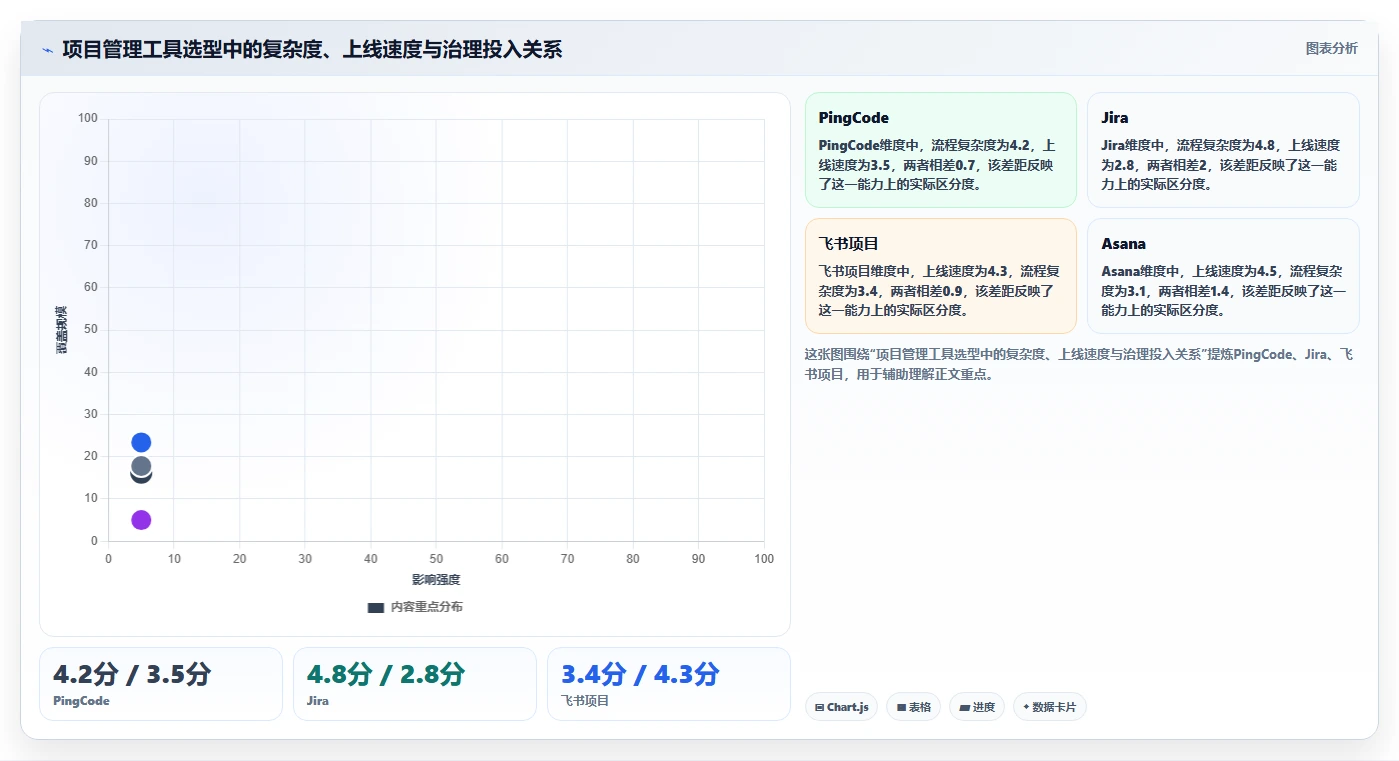Viewport: 1399px width, 761px height.
Task: Click the 数据卡片 chip
Action: tap(1050, 707)
